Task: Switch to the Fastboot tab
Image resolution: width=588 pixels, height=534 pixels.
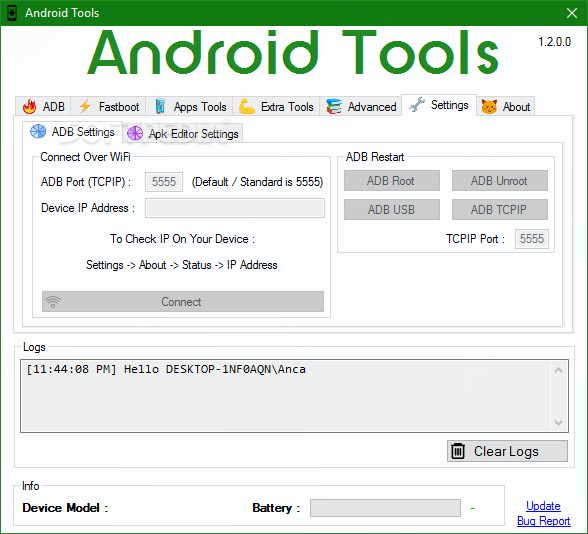Action: click(x=108, y=106)
